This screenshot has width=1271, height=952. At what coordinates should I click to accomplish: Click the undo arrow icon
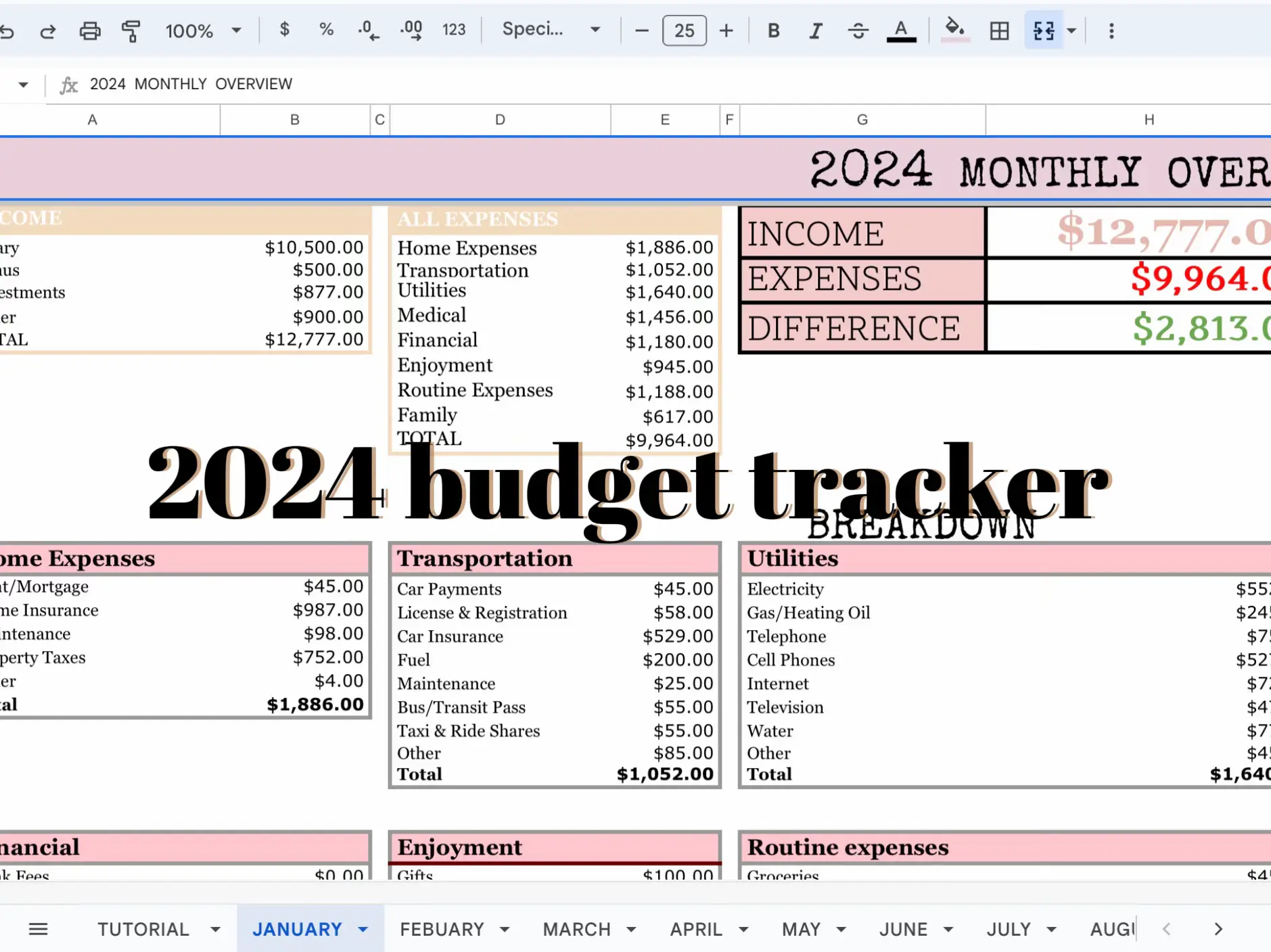click(7, 31)
